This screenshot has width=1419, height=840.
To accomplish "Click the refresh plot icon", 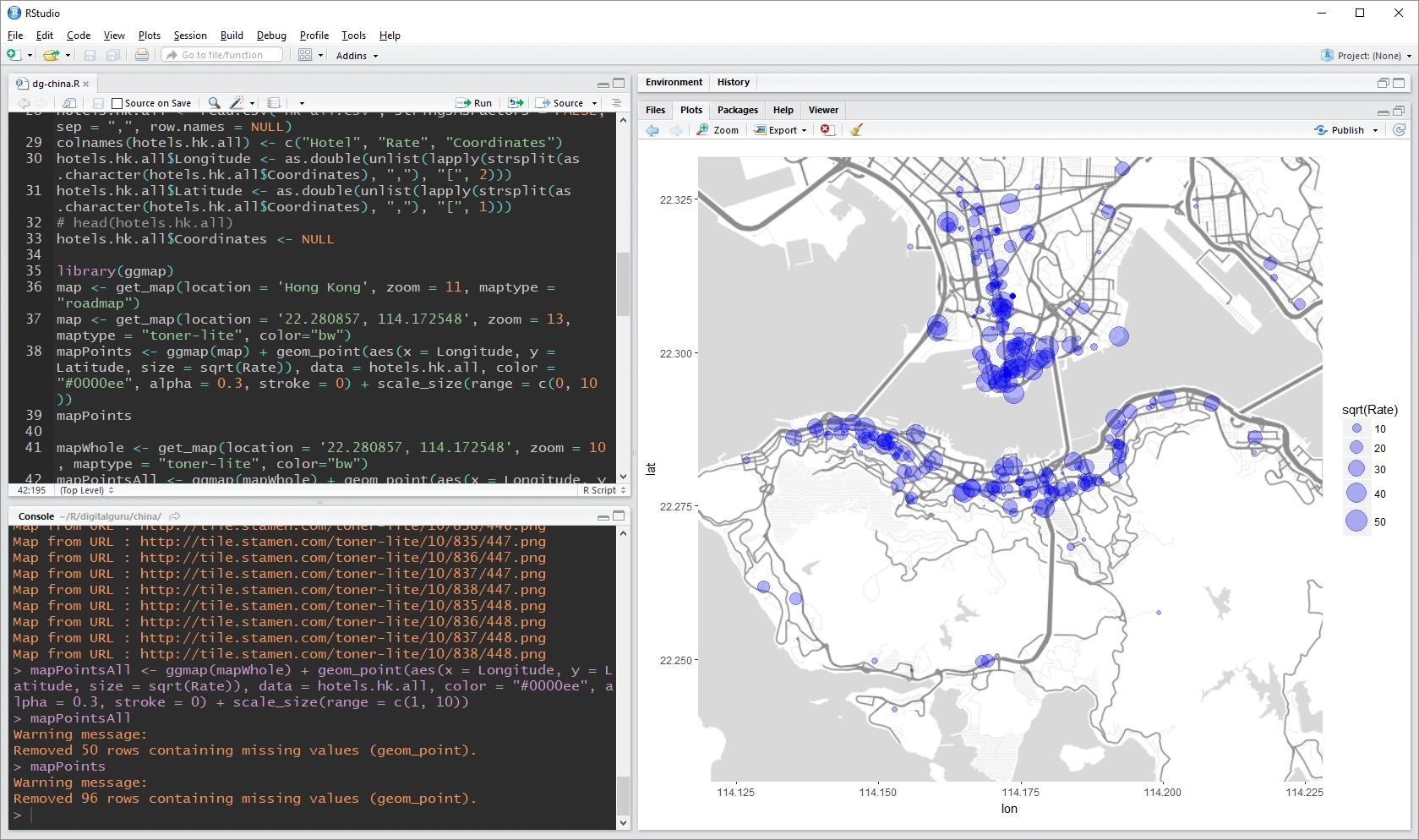I will 1400,130.
